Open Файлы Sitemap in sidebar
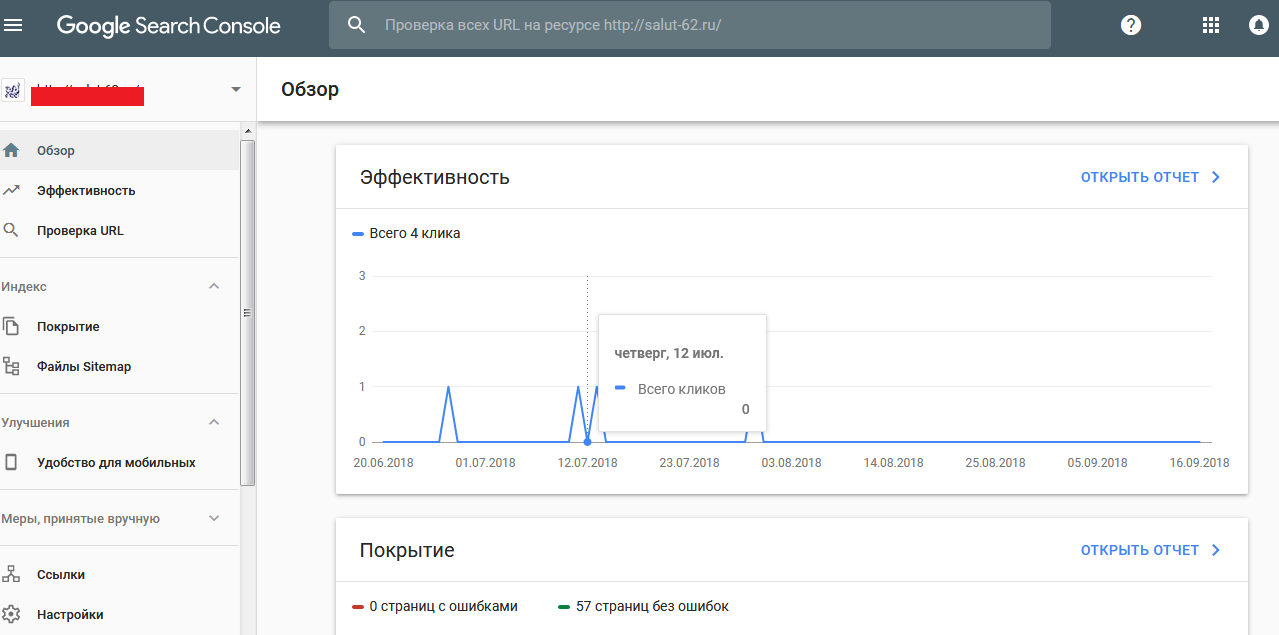This screenshot has width=1279, height=635. click(120, 366)
